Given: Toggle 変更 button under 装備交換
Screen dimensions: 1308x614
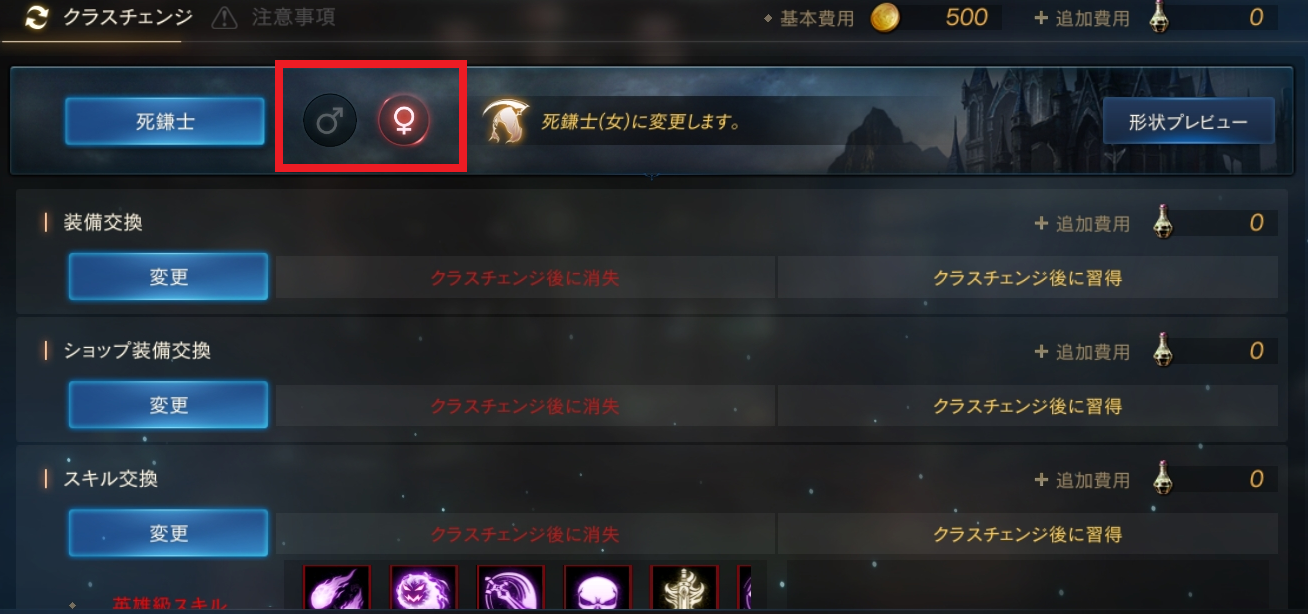Looking at the screenshot, I should pos(168,277).
